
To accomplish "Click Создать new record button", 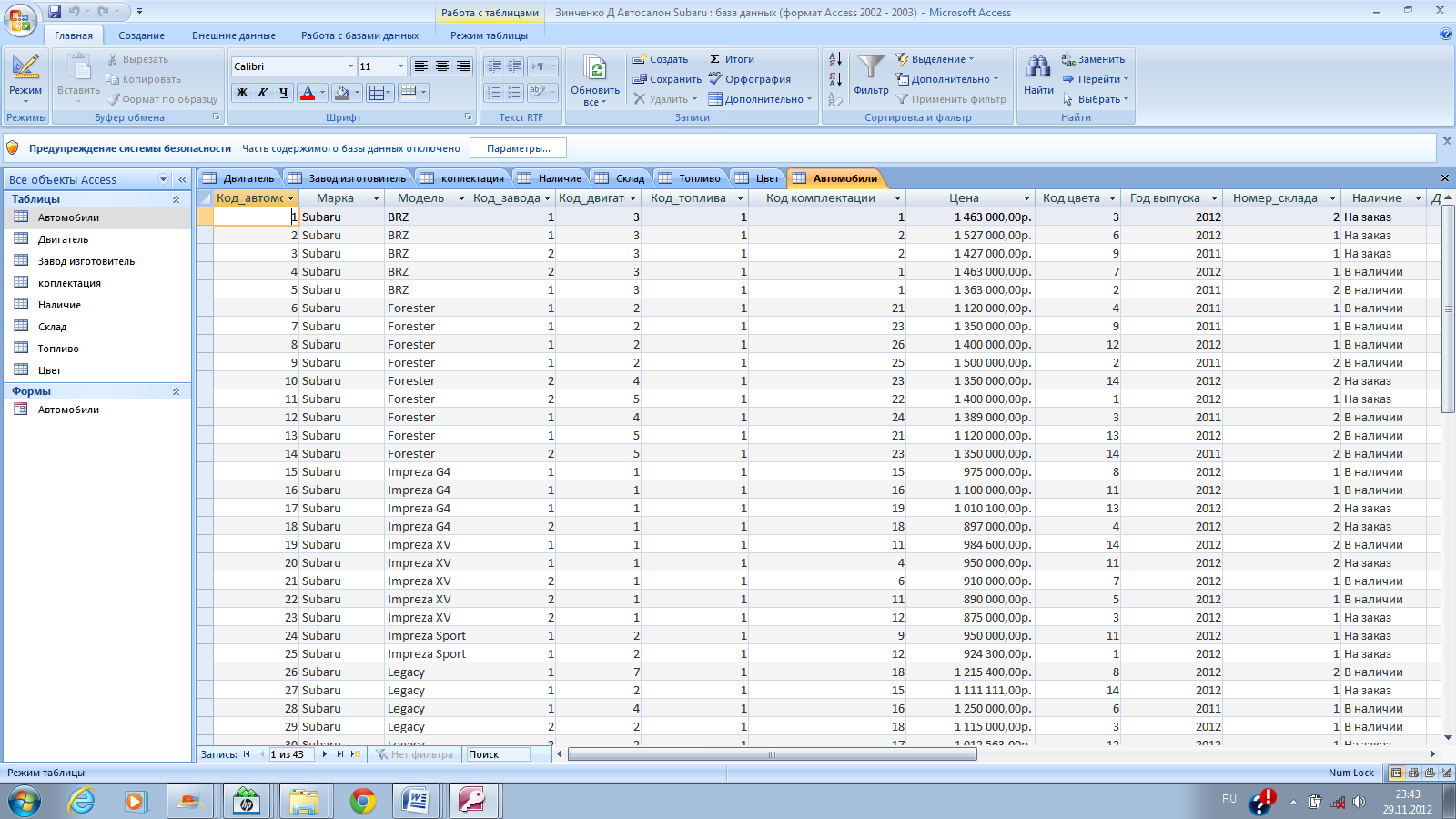I will coord(662,59).
